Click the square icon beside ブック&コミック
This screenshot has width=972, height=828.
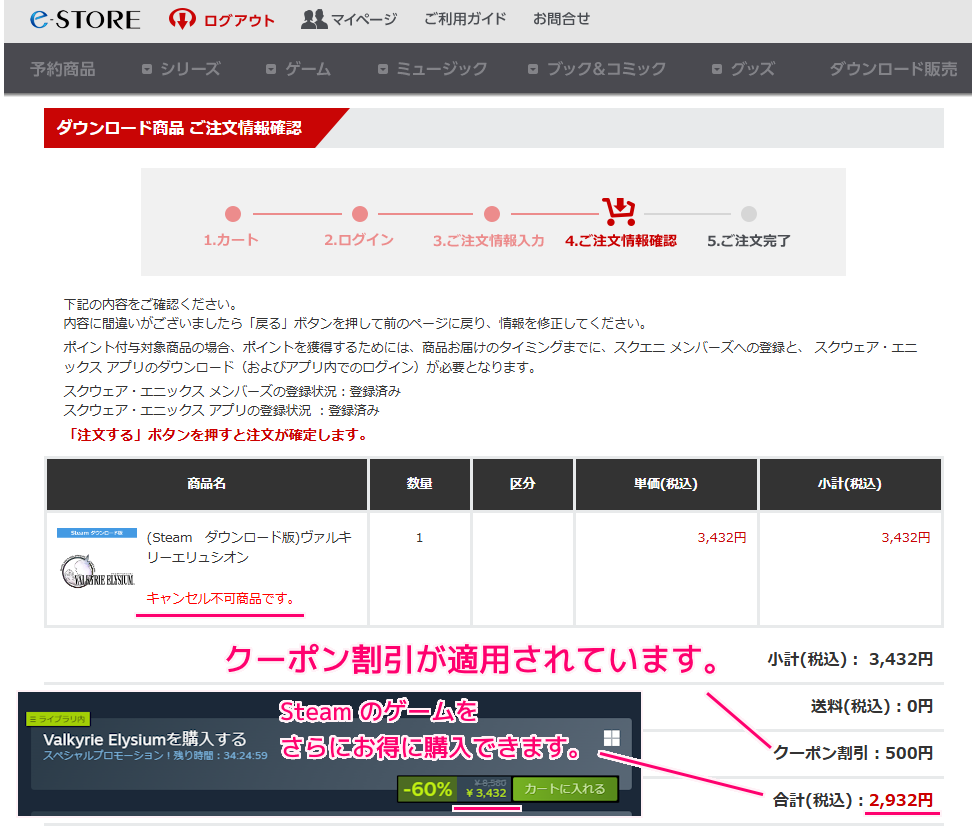point(533,69)
